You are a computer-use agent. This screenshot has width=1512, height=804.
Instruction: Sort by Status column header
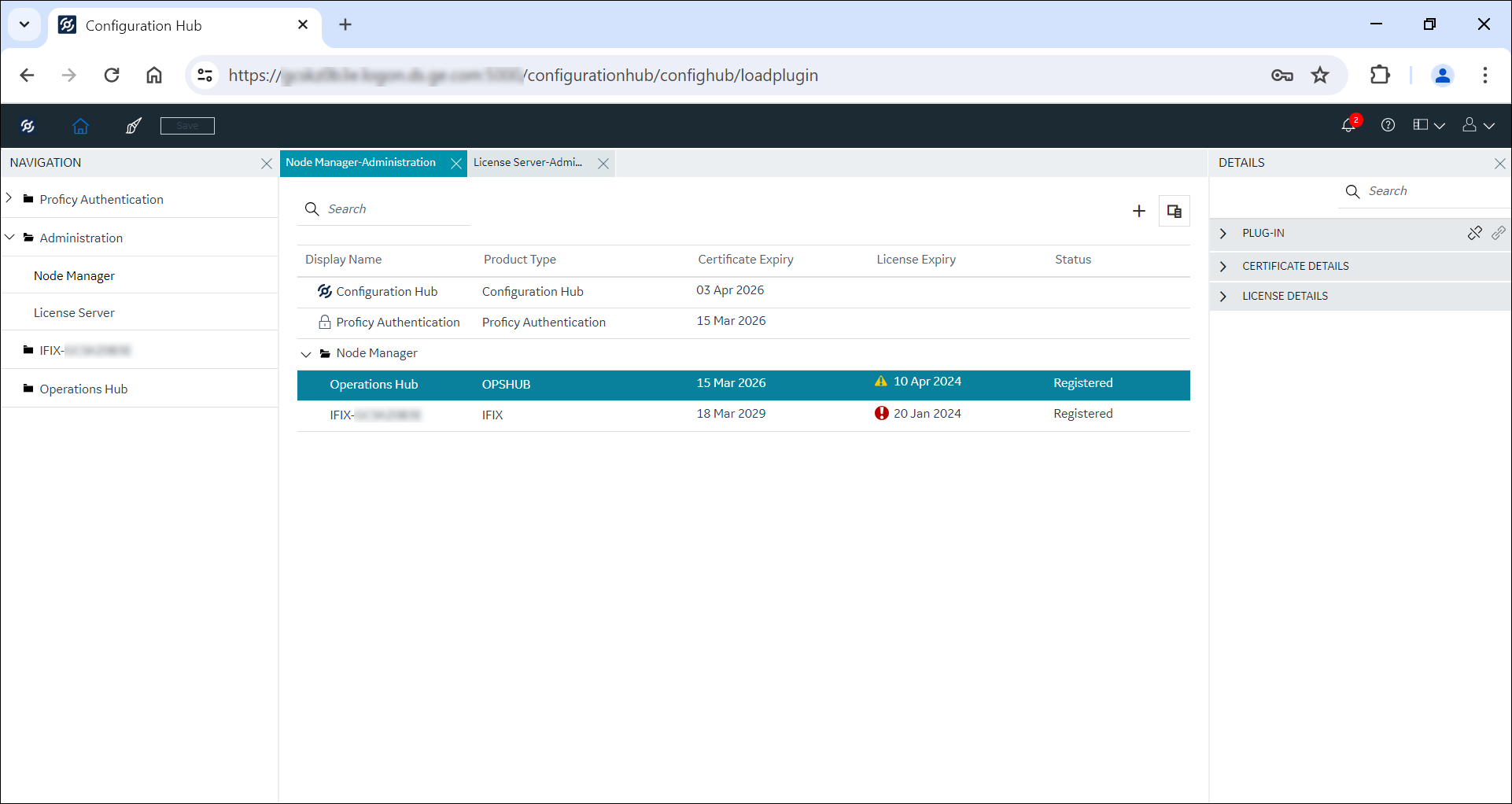pyautogui.click(x=1073, y=260)
